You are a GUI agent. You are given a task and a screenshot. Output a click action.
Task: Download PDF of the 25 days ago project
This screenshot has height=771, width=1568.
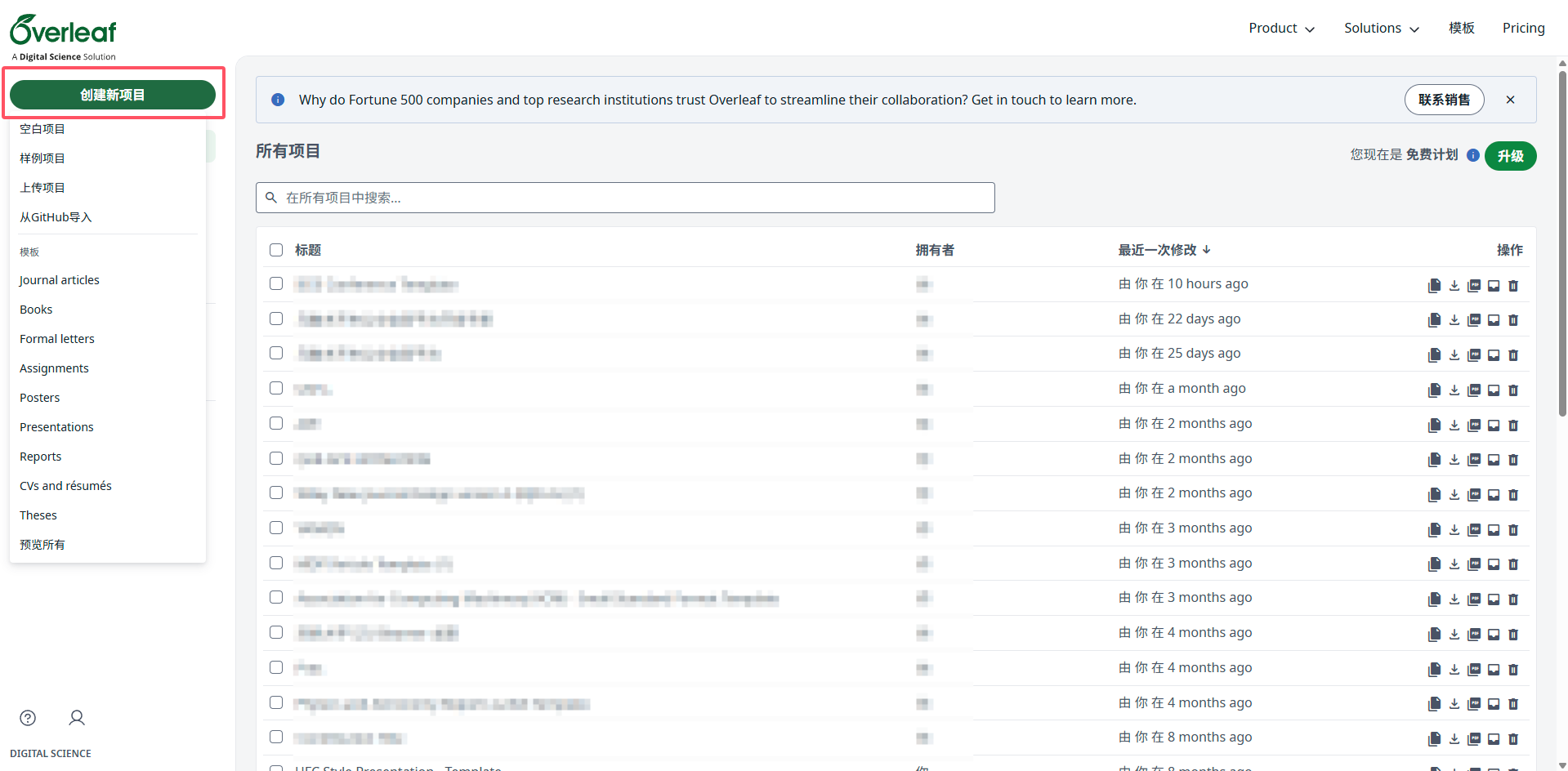click(1473, 355)
